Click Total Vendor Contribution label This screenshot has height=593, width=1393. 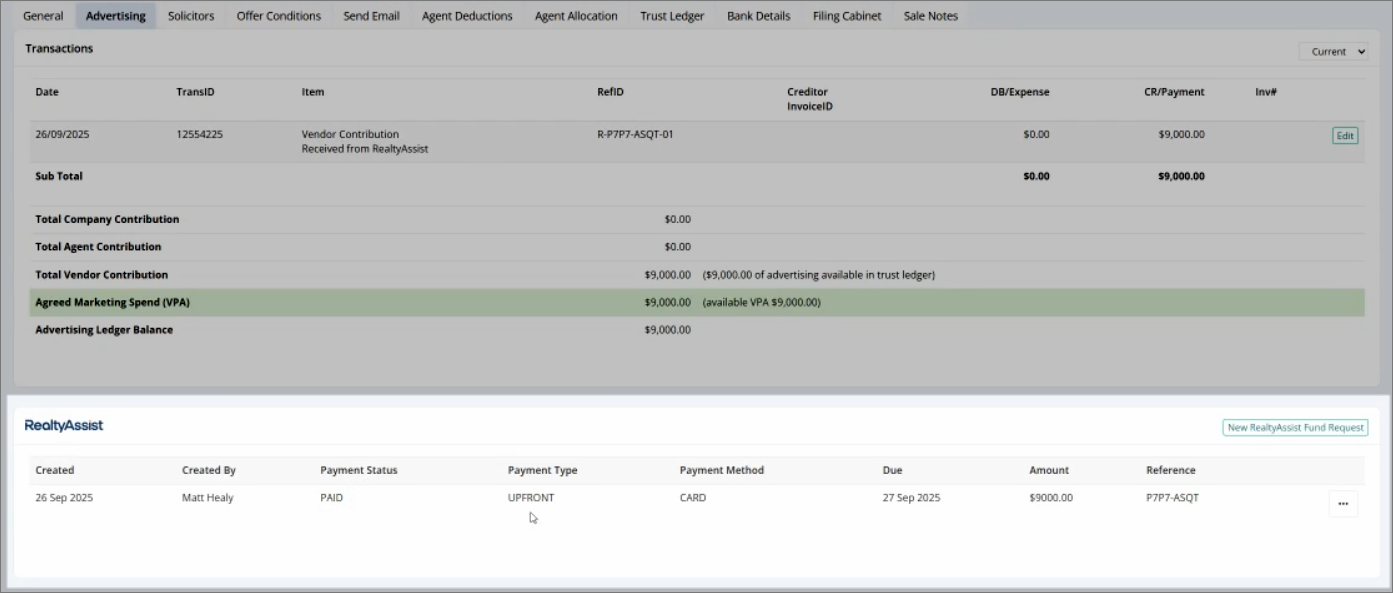[101, 274]
